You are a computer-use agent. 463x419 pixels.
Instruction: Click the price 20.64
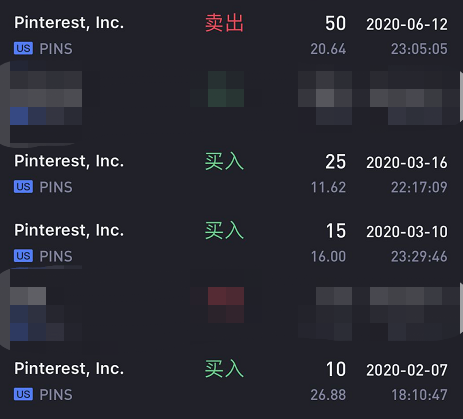click(x=328, y=49)
